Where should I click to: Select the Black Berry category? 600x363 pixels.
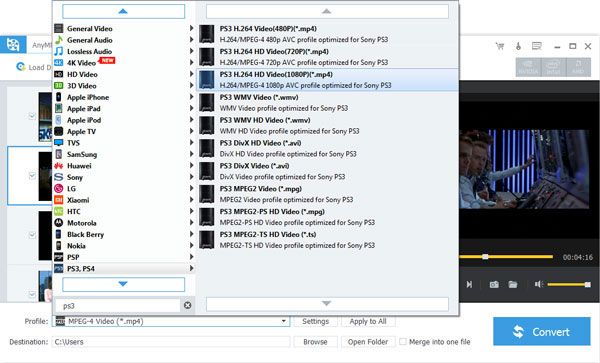tap(124, 234)
